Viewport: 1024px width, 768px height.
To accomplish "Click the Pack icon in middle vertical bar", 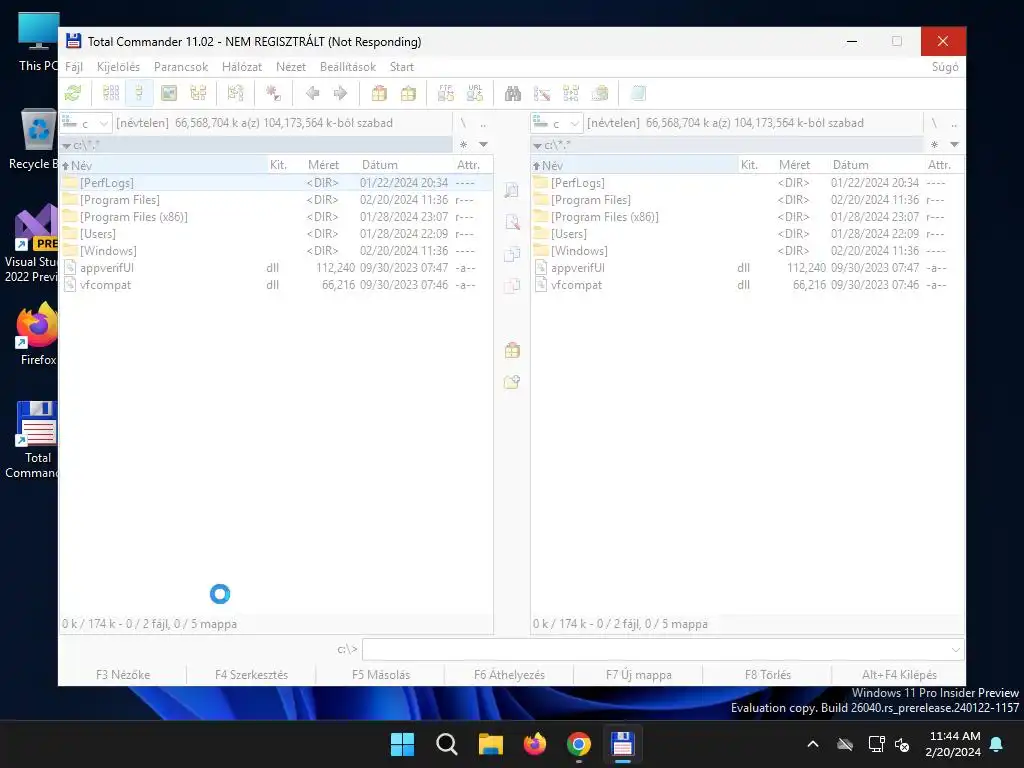I will tap(512, 351).
